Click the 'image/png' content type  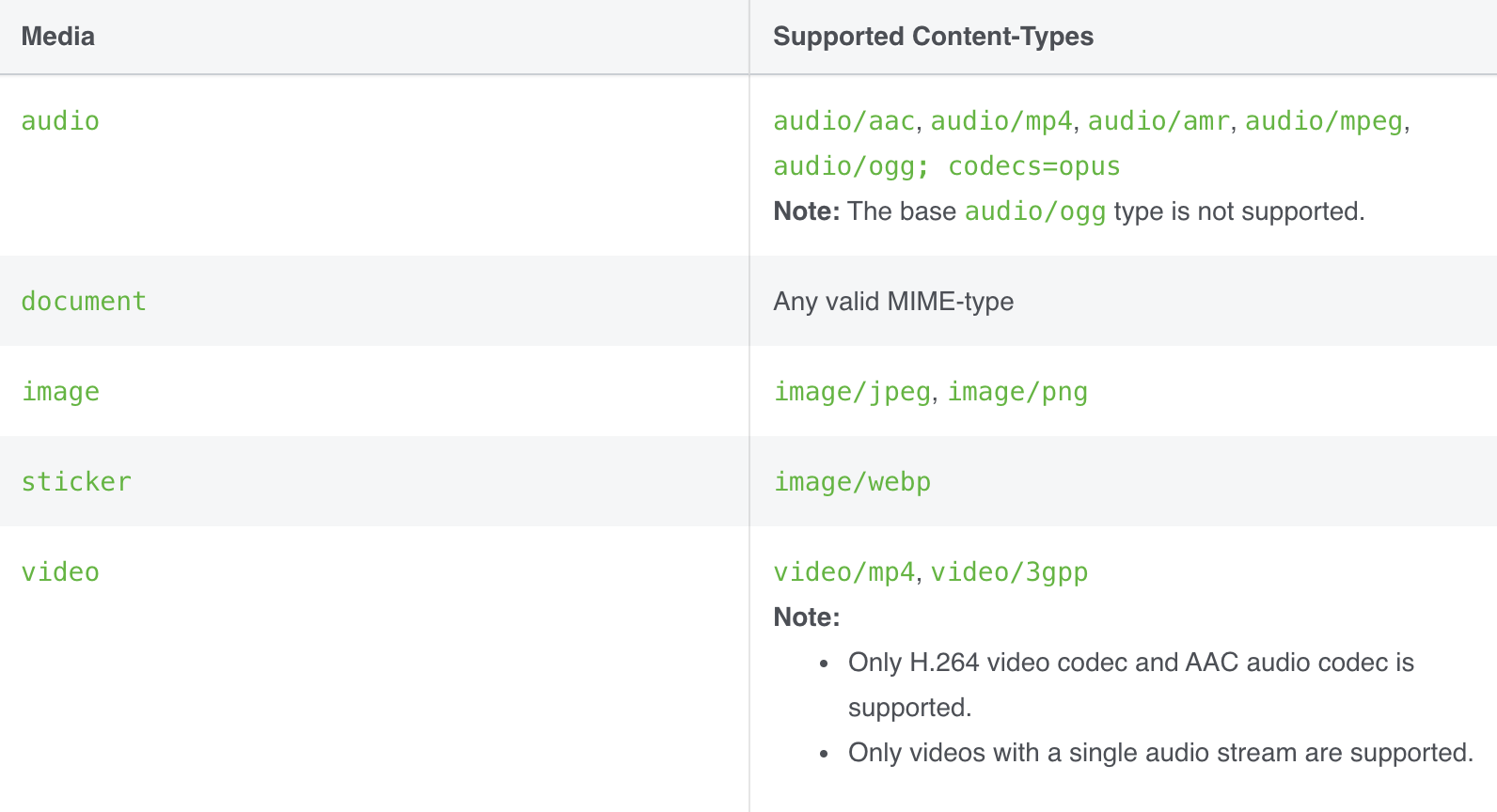coord(1017,392)
